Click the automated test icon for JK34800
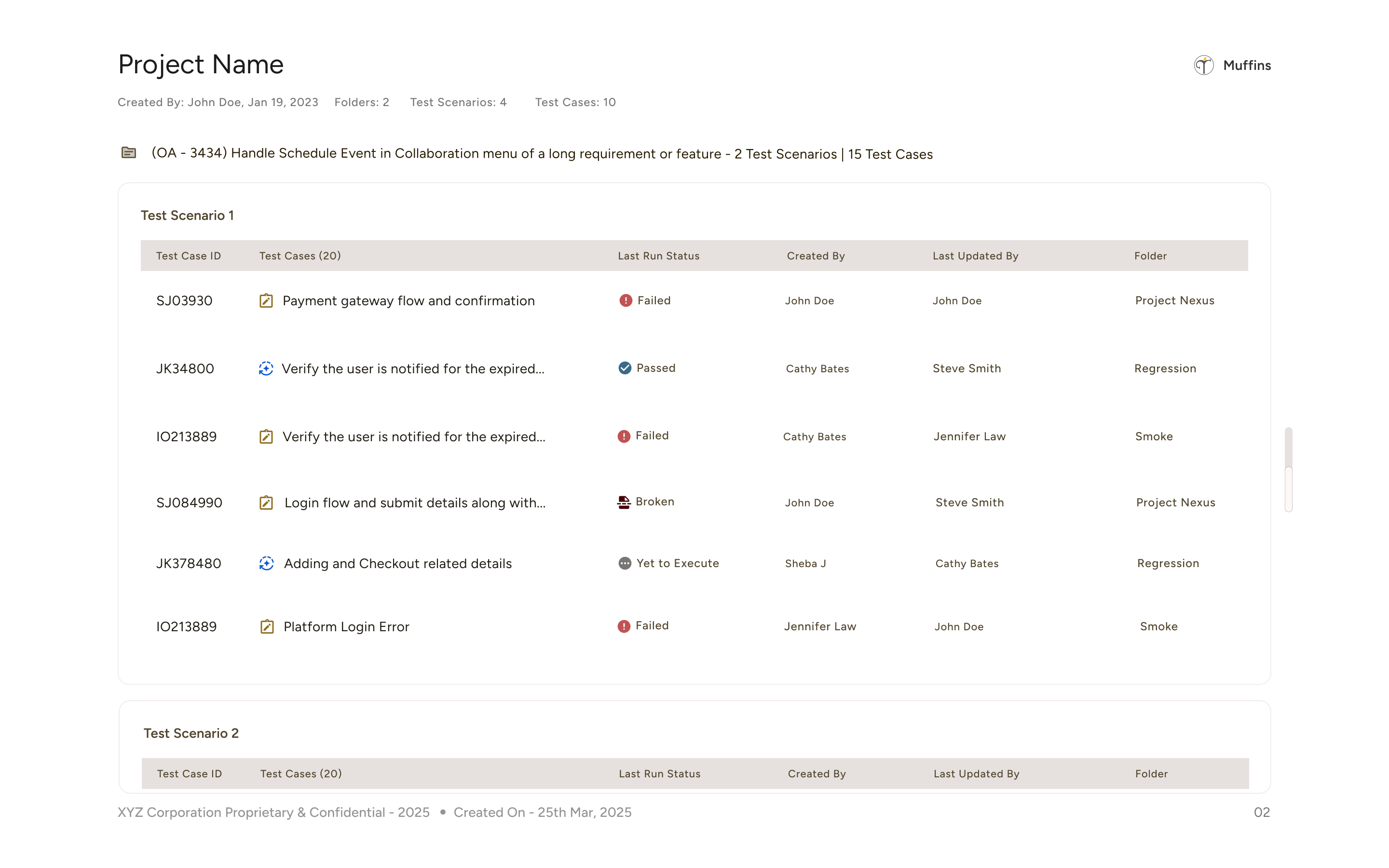 (x=266, y=368)
